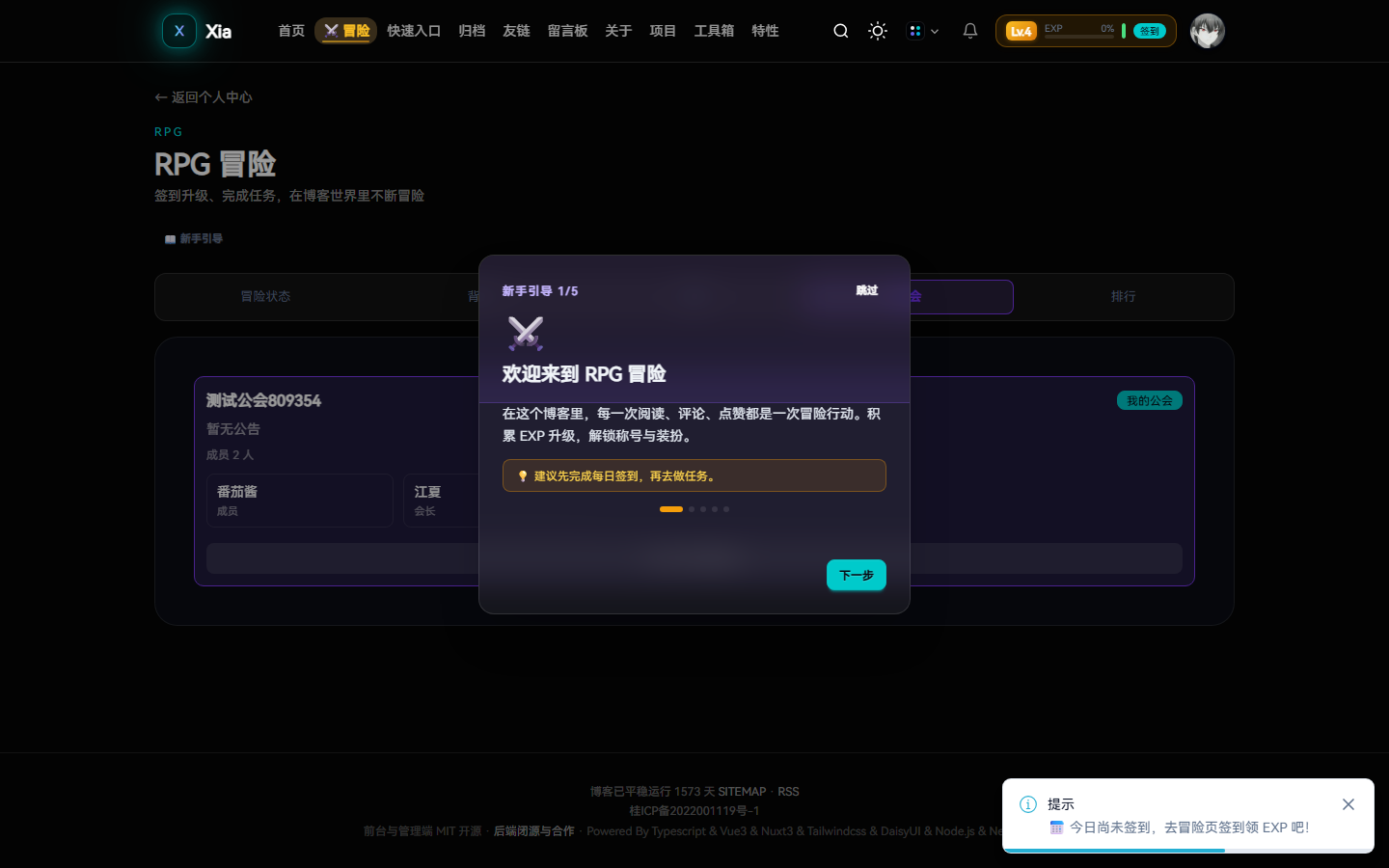Open the 留言板 page
Image resolution: width=1389 pixels, height=868 pixels.
point(567,31)
